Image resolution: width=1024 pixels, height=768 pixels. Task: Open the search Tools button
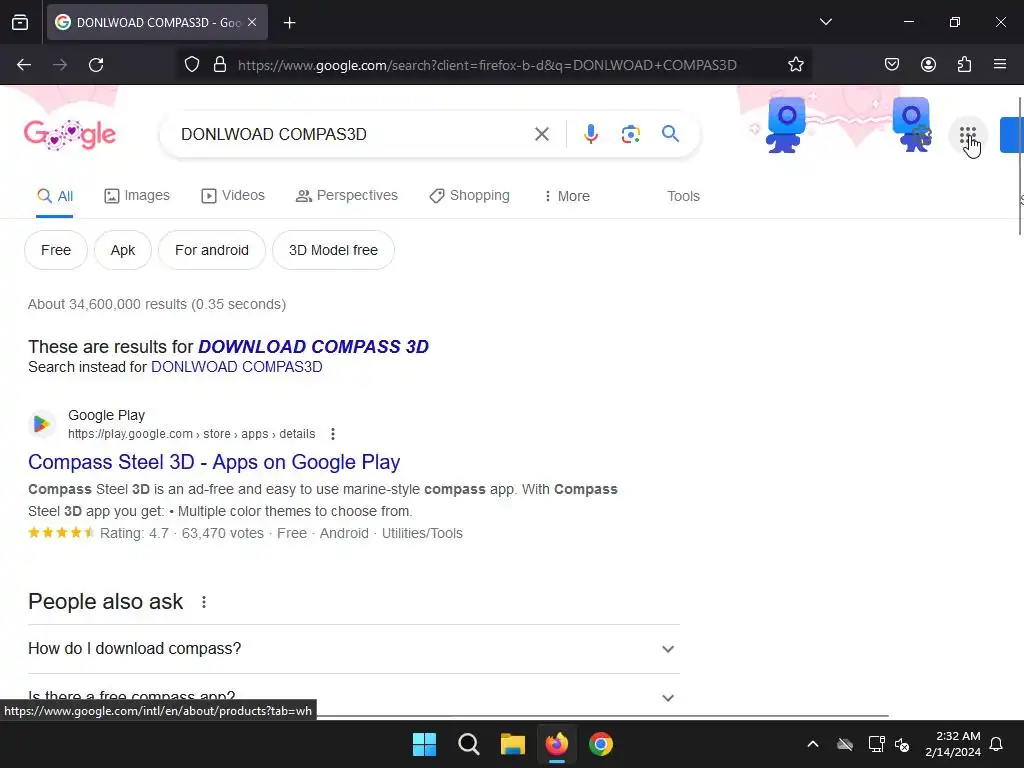pos(683,197)
